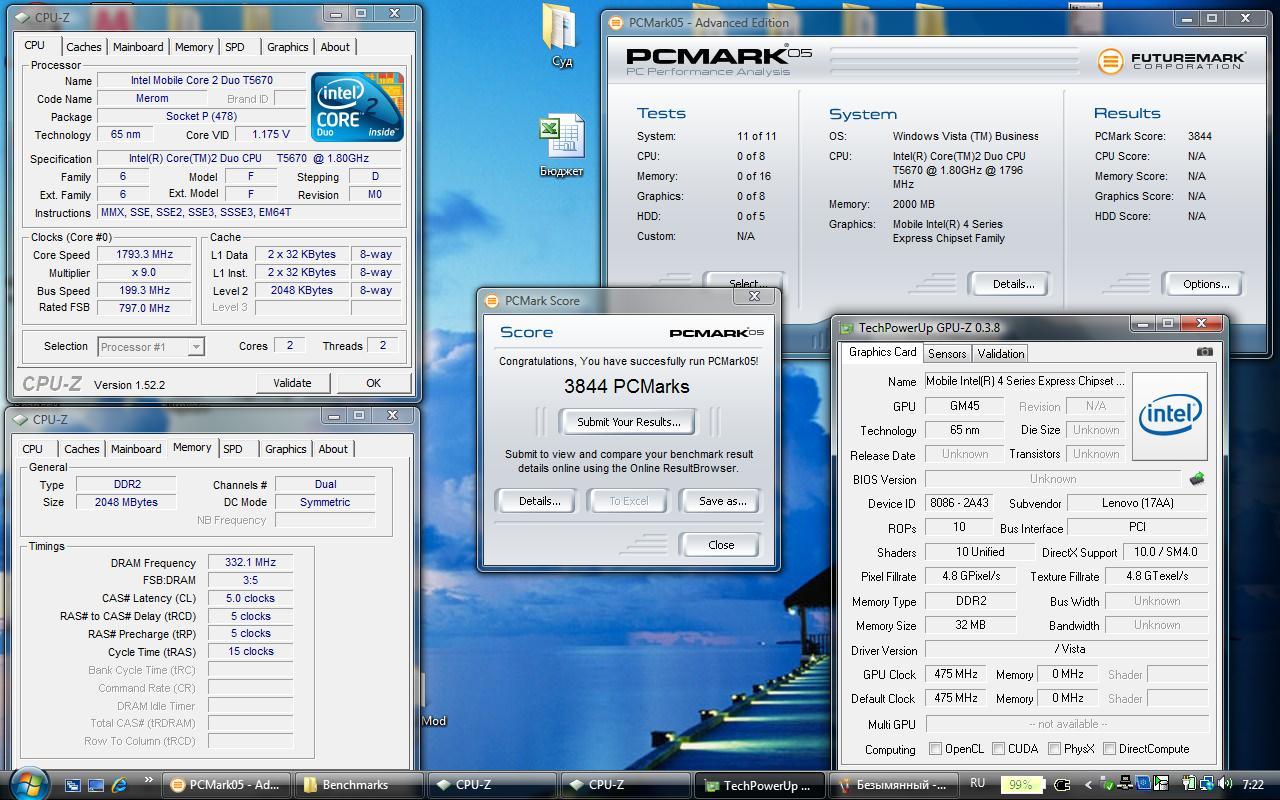Click the 3844 PCMarks score text

click(x=627, y=386)
